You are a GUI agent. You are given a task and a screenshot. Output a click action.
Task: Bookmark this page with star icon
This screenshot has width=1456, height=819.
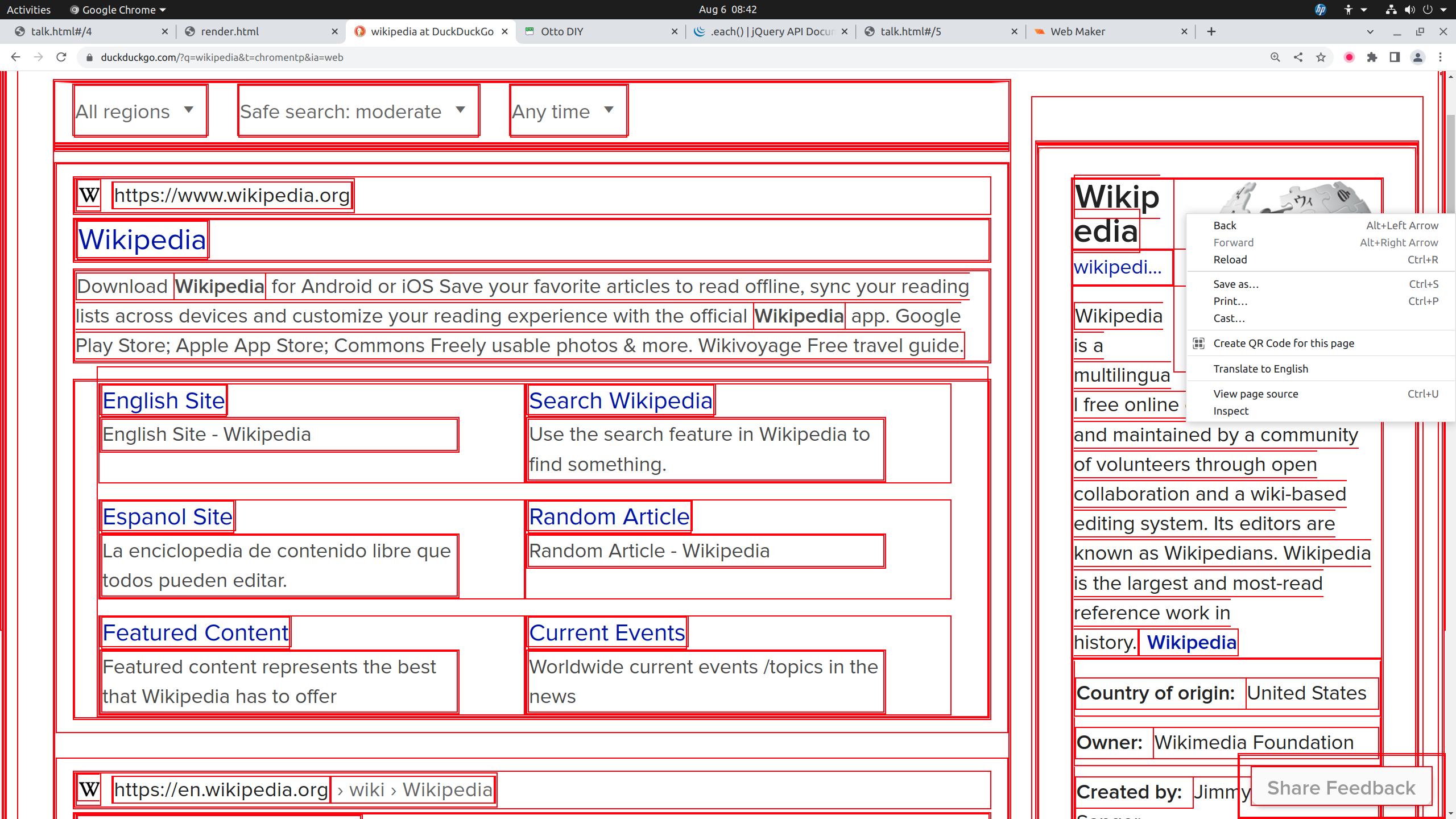click(x=1321, y=57)
